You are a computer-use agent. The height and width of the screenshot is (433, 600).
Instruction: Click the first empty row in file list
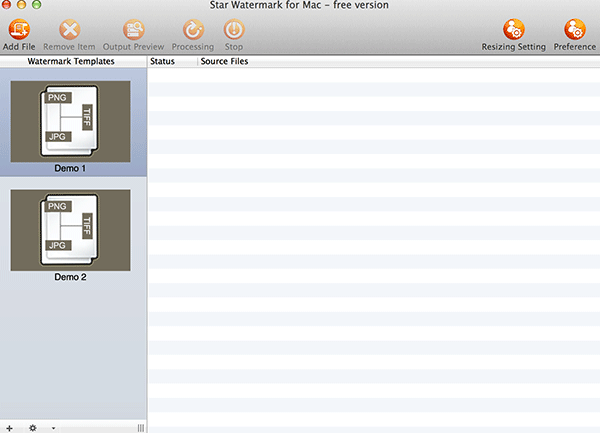tap(373, 74)
